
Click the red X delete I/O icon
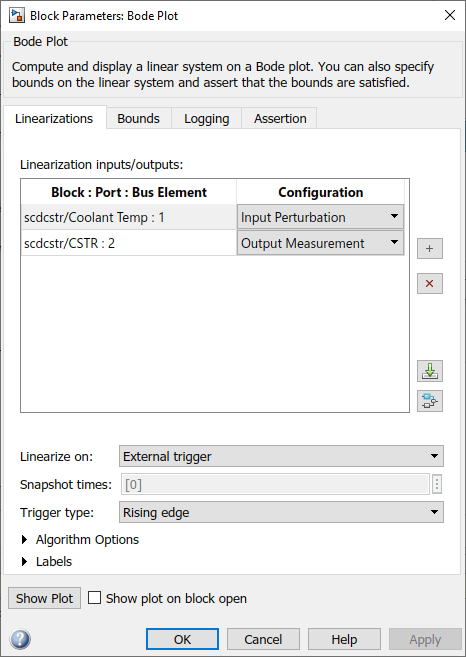[x=430, y=284]
